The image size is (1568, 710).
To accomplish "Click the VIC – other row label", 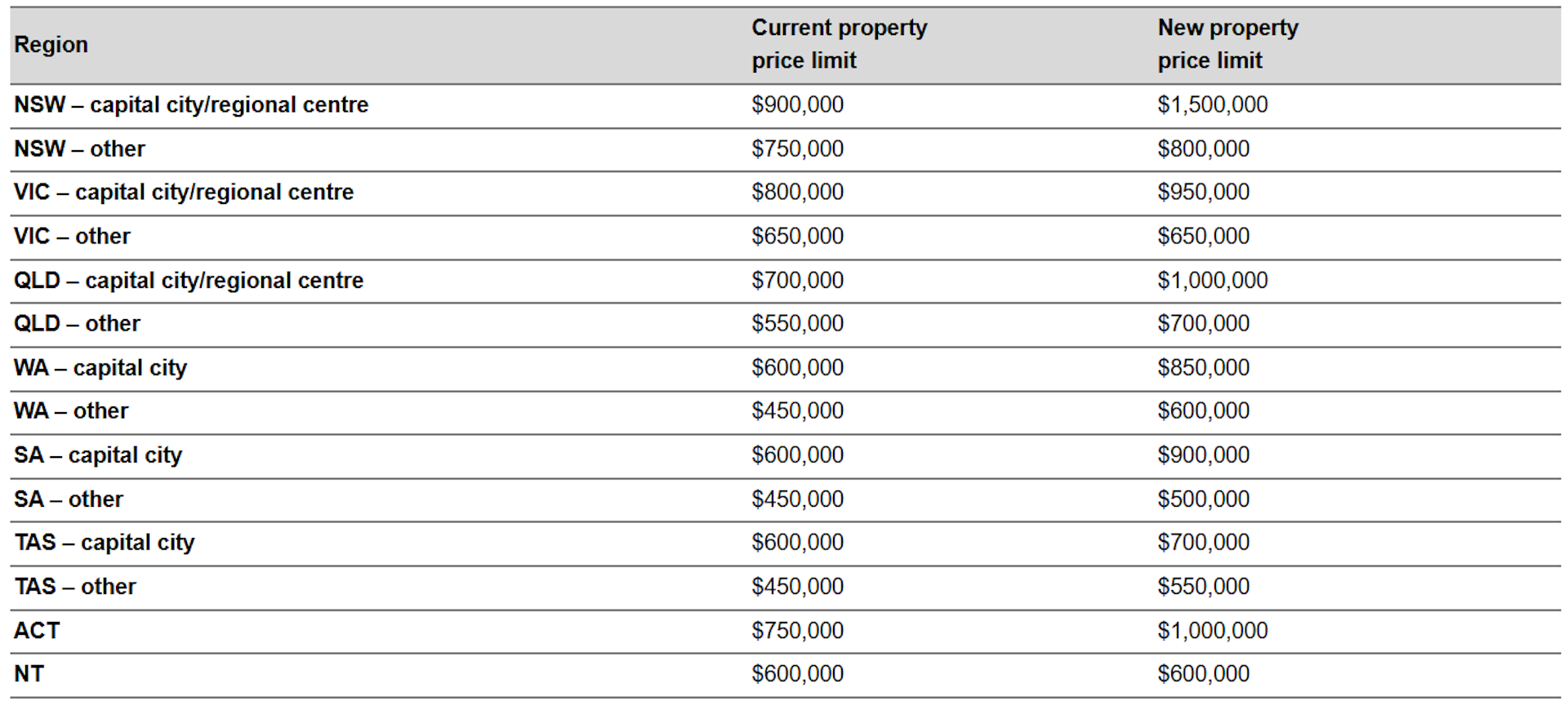I will click(72, 236).
